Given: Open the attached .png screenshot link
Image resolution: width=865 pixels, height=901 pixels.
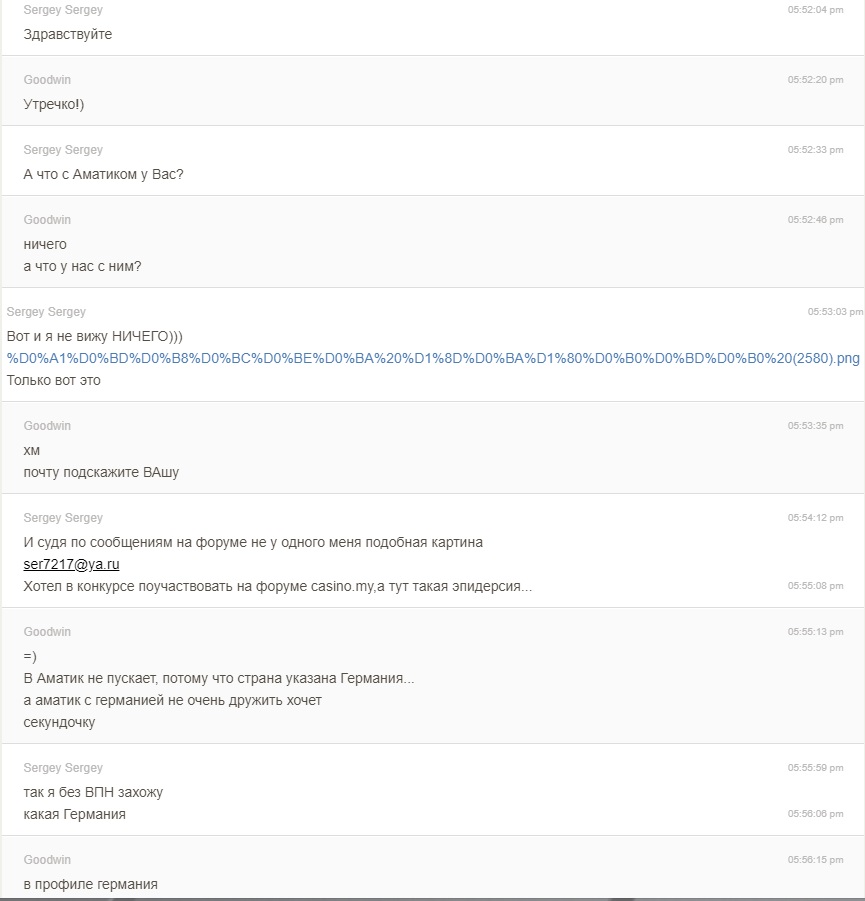Looking at the screenshot, I should pos(432,358).
